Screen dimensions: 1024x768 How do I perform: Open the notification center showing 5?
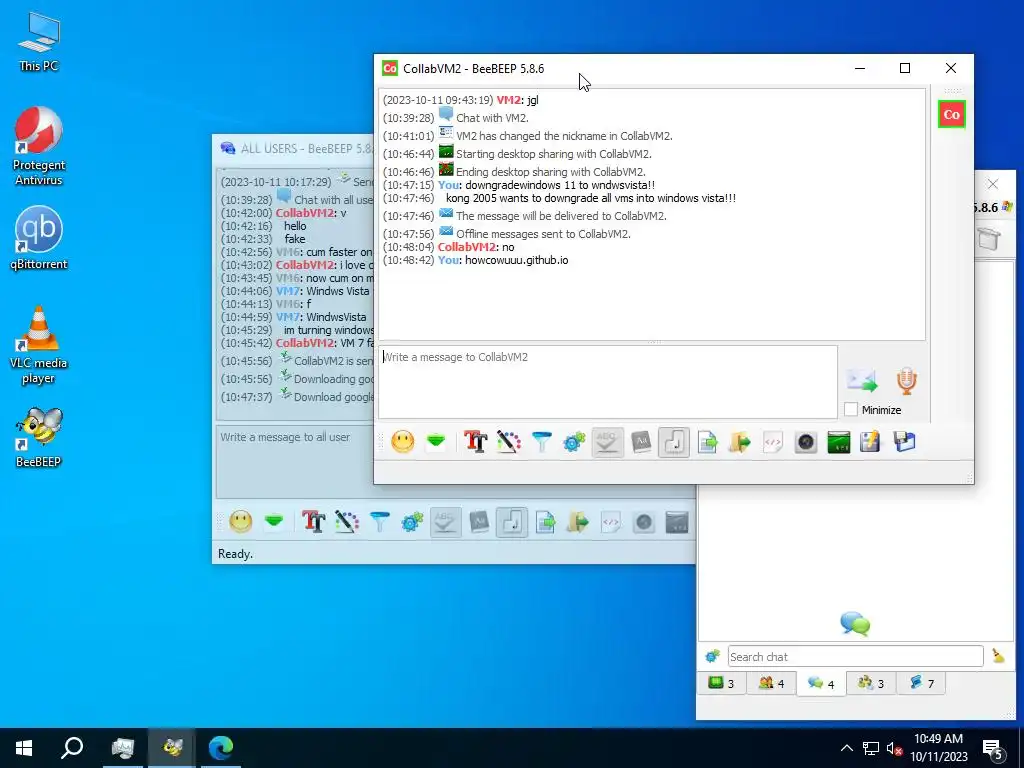[x=994, y=748]
